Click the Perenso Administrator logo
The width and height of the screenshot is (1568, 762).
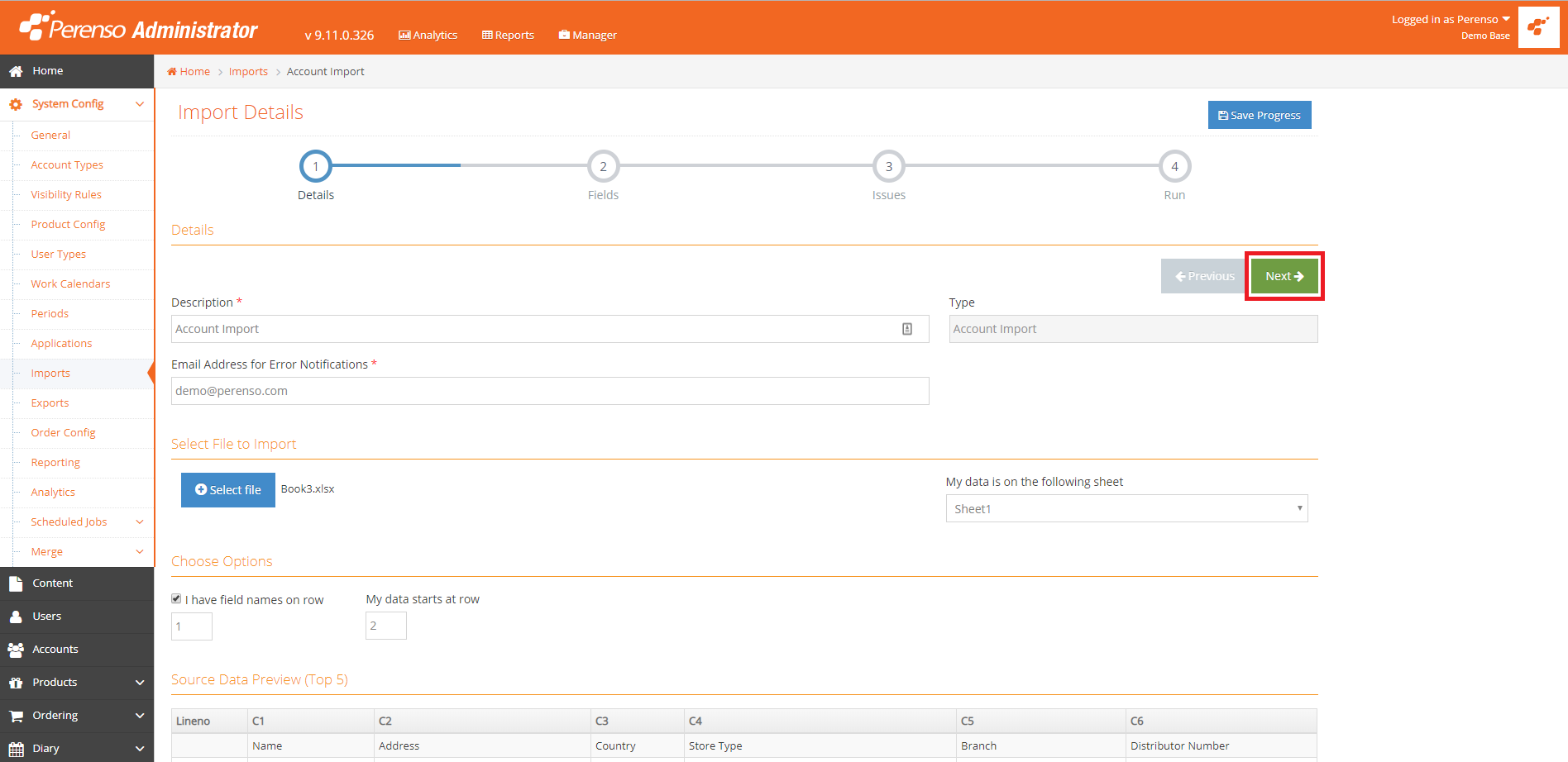click(x=138, y=27)
